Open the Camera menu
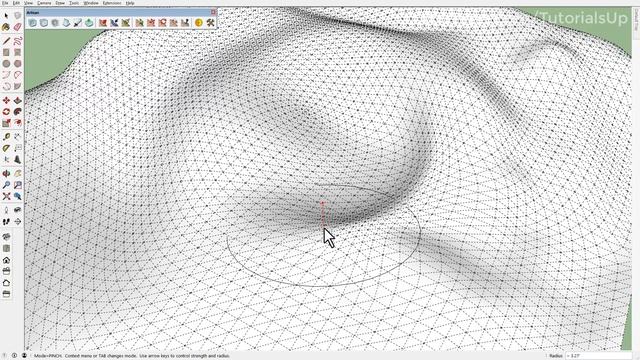The height and width of the screenshot is (360, 640). tap(44, 3)
